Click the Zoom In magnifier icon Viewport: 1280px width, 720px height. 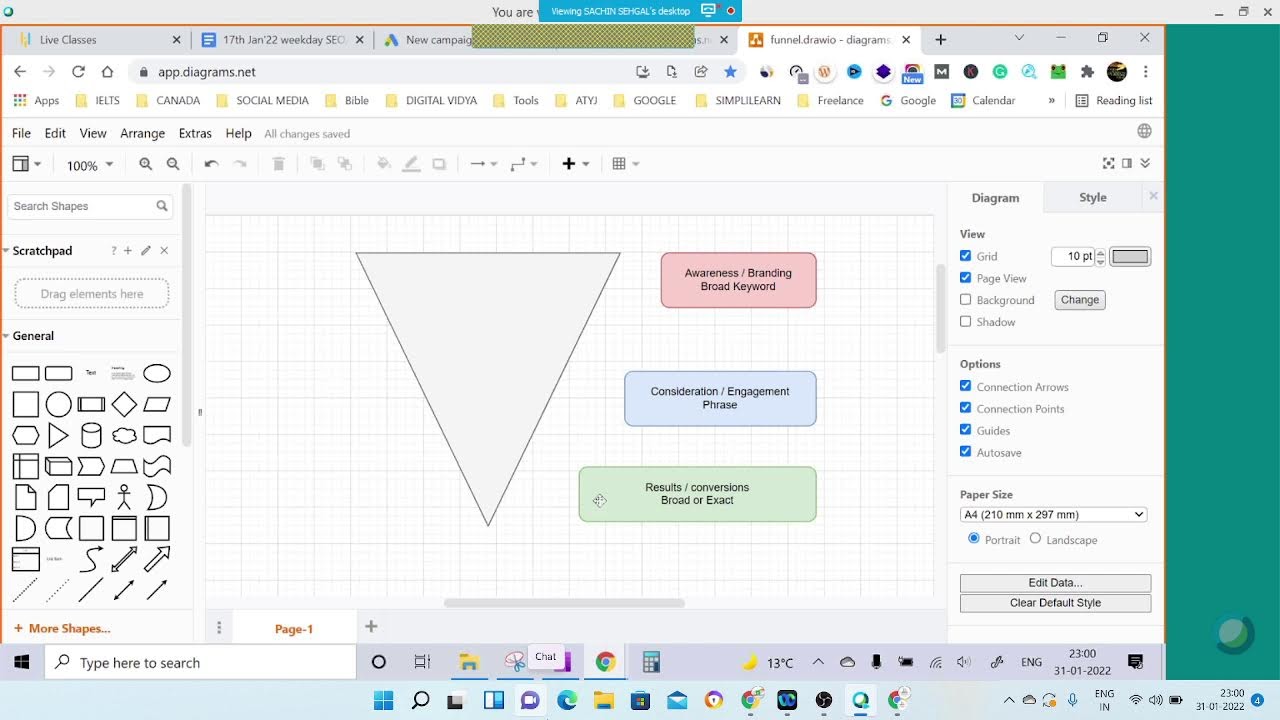coord(146,164)
